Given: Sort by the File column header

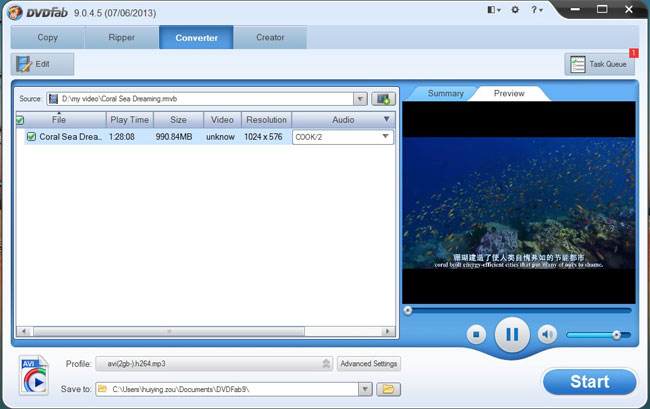Looking at the screenshot, I should [x=61, y=120].
